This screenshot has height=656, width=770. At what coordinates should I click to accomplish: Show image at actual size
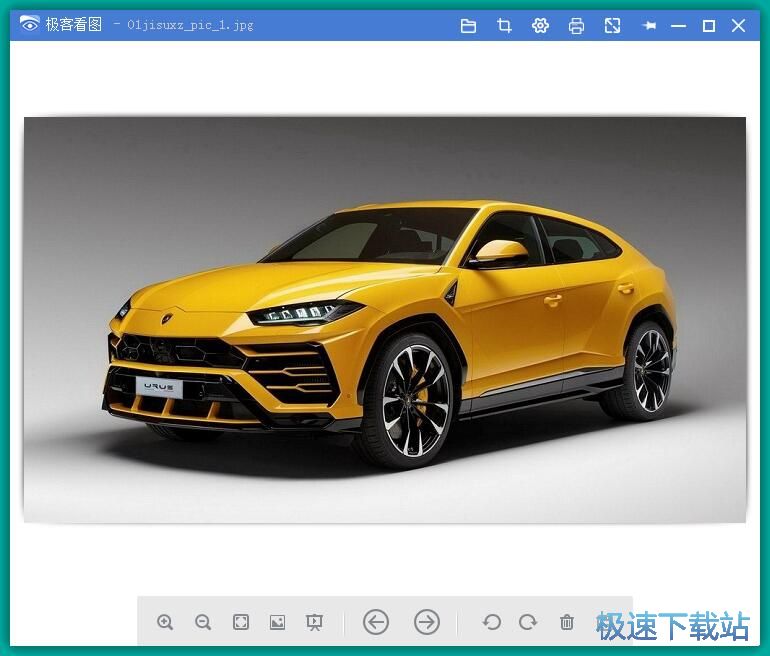[x=277, y=622]
